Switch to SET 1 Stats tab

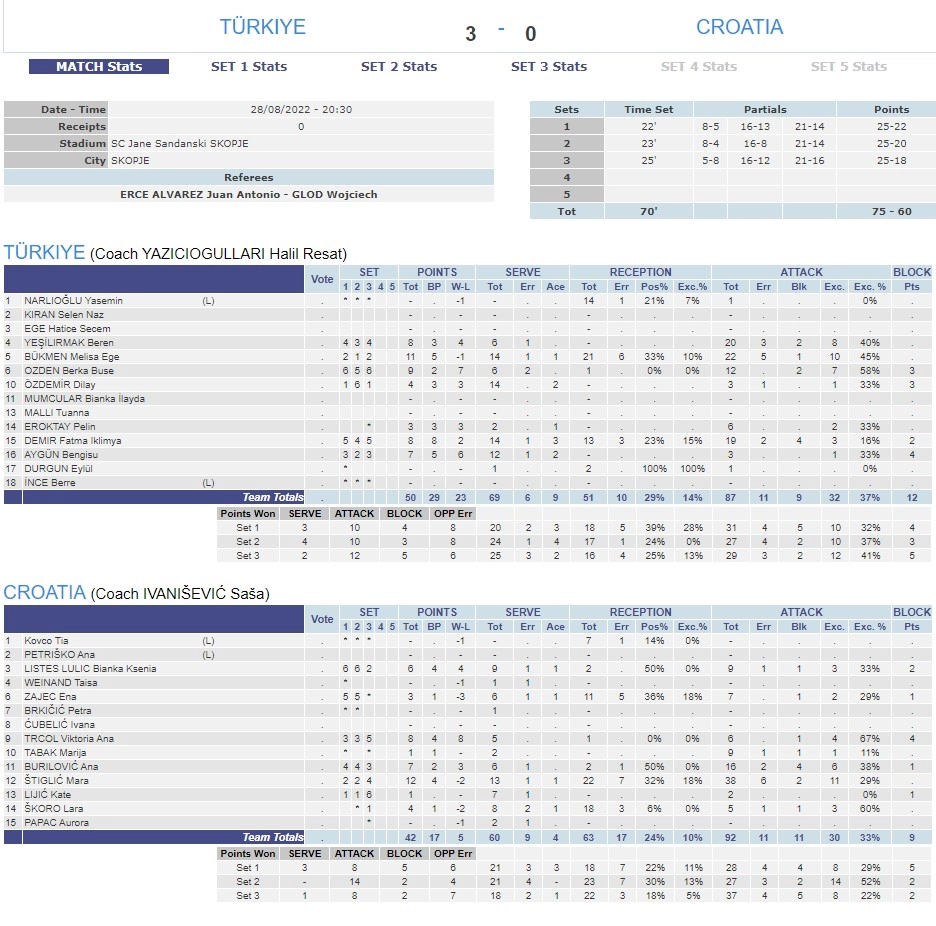(249, 67)
